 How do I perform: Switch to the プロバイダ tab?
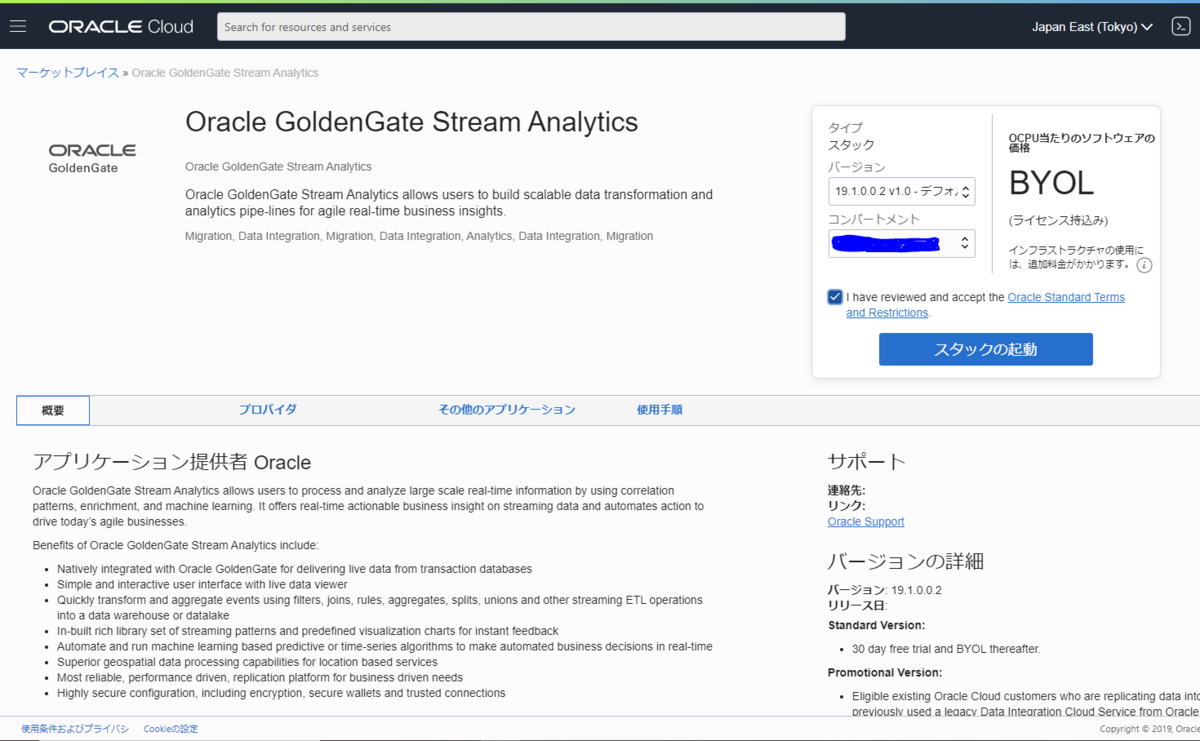tap(268, 409)
